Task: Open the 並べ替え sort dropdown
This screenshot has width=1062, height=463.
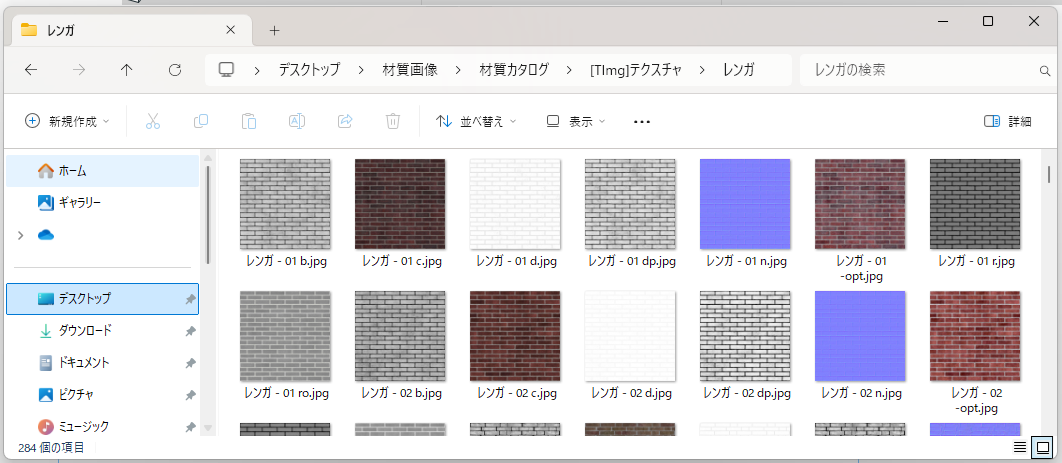Action: 476,121
